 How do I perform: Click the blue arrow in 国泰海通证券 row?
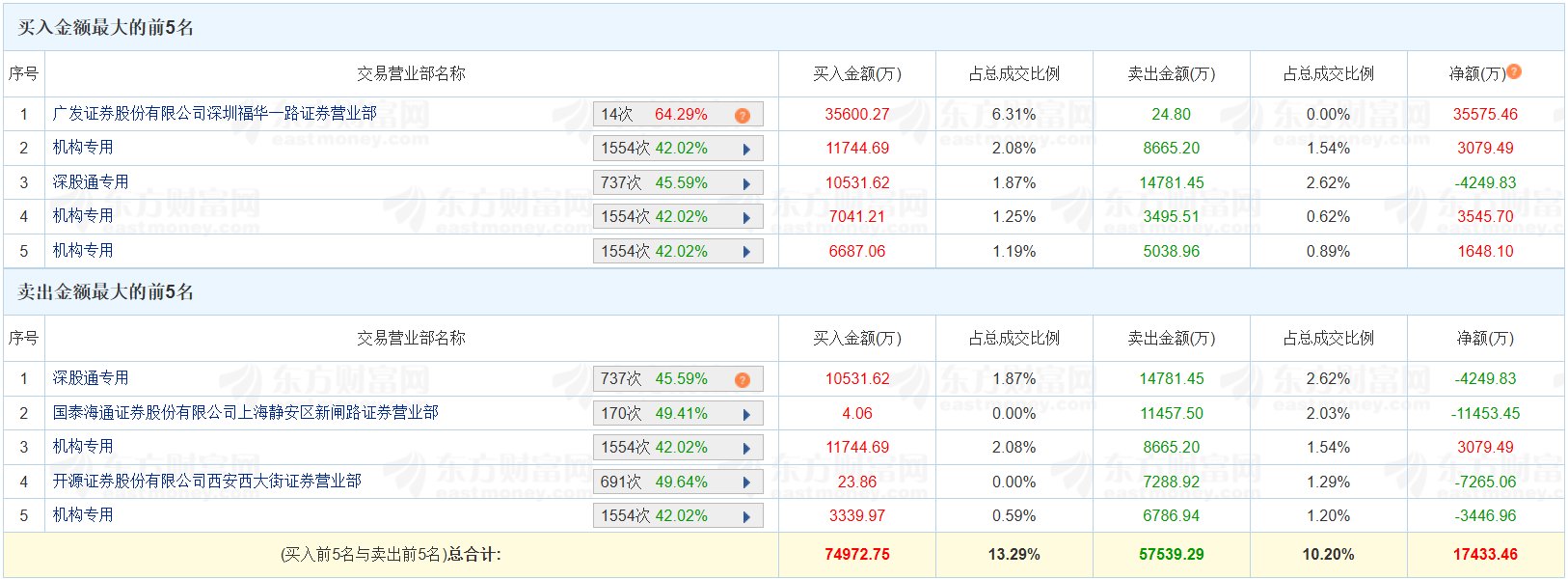tap(746, 414)
